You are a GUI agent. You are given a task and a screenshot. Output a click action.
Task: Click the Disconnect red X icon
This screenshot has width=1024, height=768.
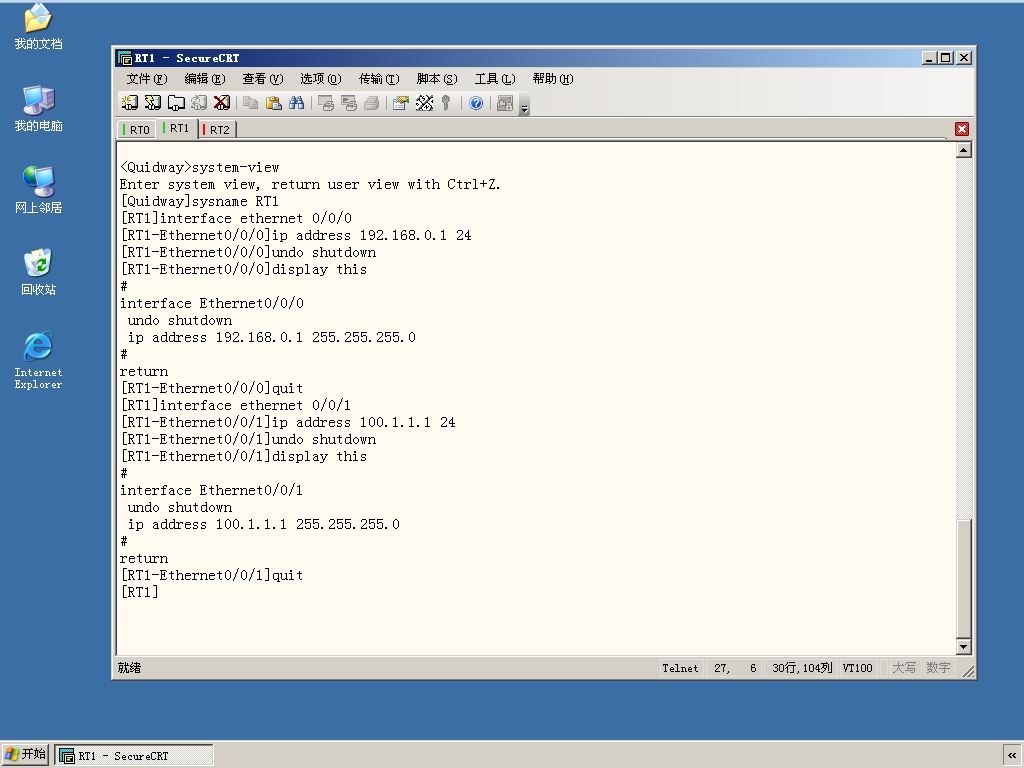tap(222, 103)
